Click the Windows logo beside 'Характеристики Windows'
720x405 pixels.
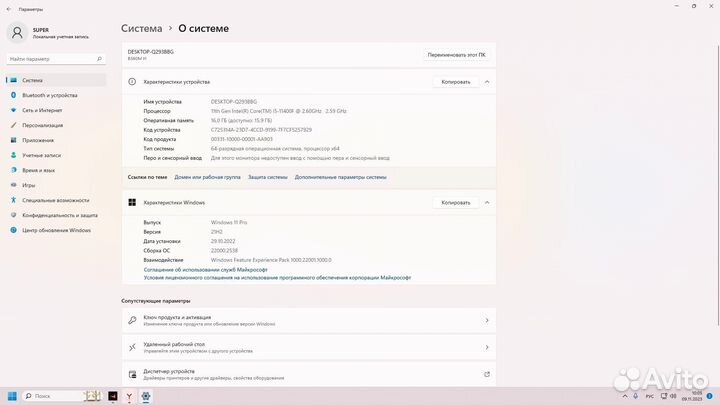(x=132, y=202)
